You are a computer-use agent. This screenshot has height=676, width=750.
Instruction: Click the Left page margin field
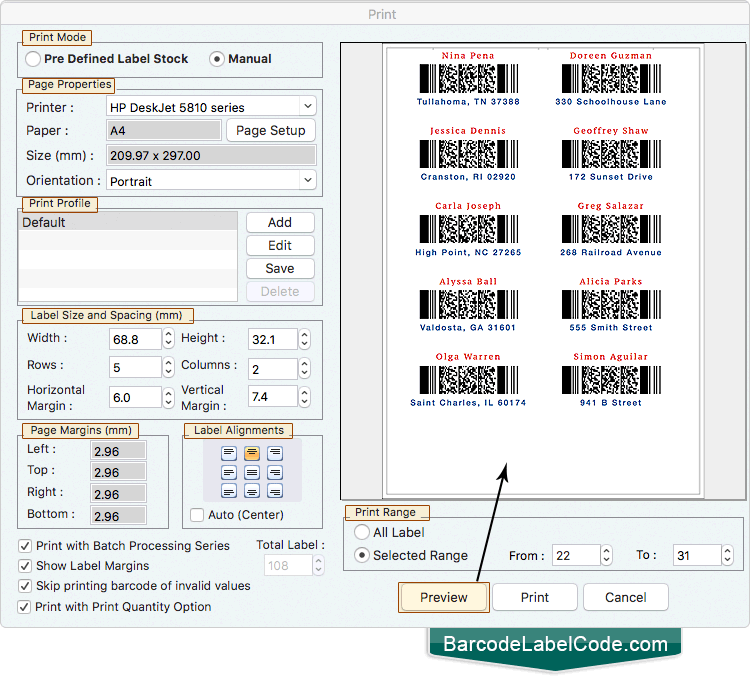(118, 451)
